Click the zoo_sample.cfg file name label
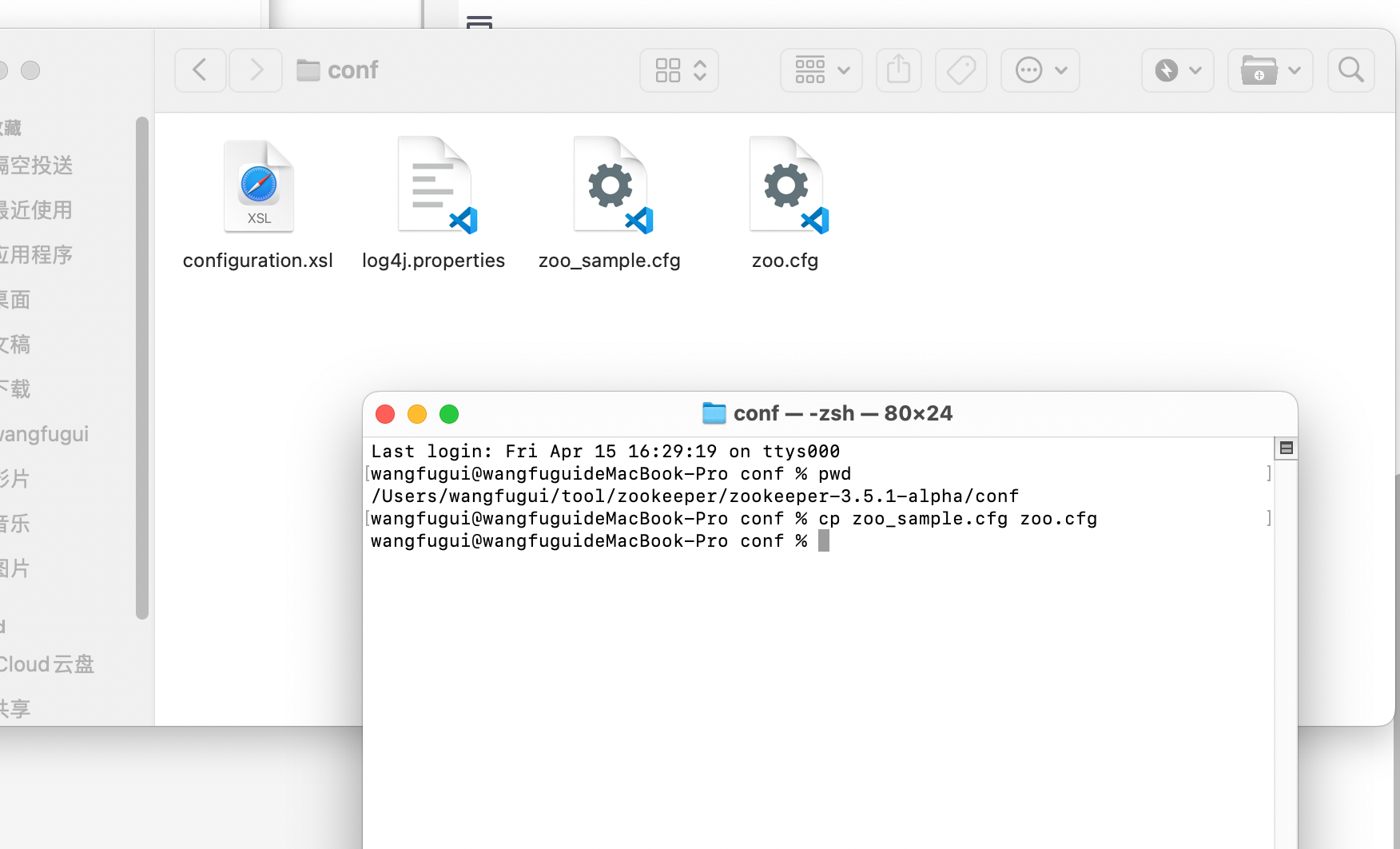The height and width of the screenshot is (849, 1400). click(x=610, y=261)
